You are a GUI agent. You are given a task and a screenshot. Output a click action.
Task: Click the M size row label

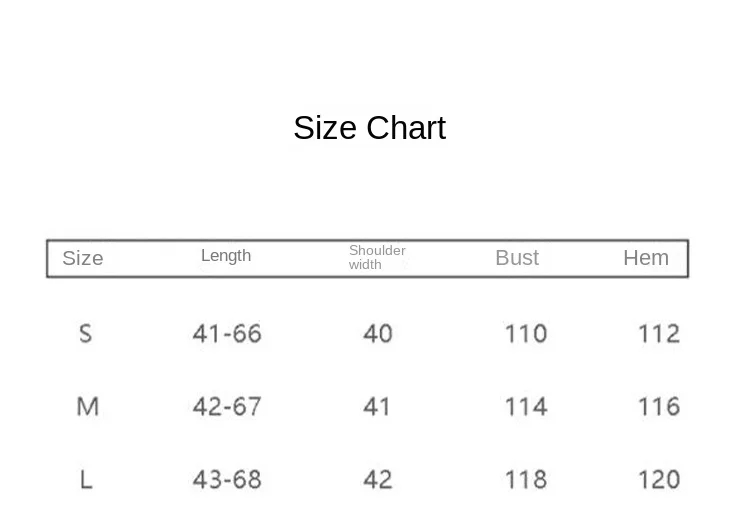[88, 407]
